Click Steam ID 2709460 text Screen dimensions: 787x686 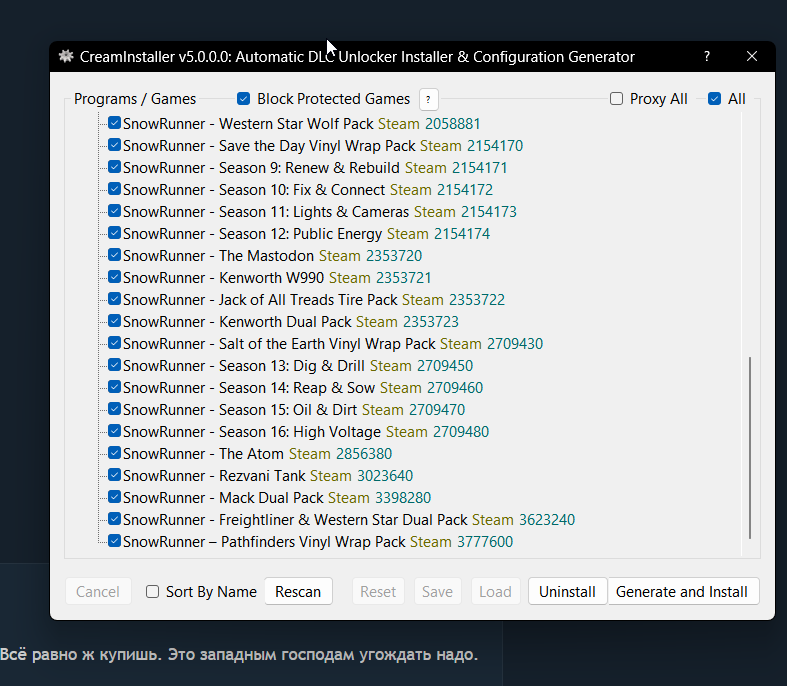[x=455, y=387]
